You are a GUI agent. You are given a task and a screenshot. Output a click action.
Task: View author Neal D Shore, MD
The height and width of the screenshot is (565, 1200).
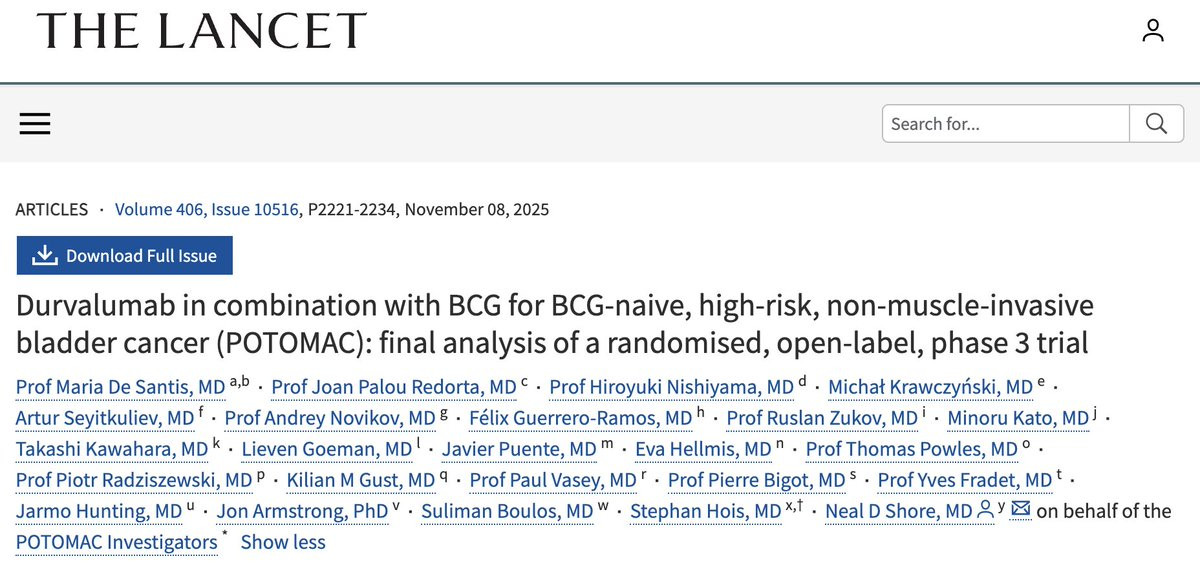click(x=898, y=511)
